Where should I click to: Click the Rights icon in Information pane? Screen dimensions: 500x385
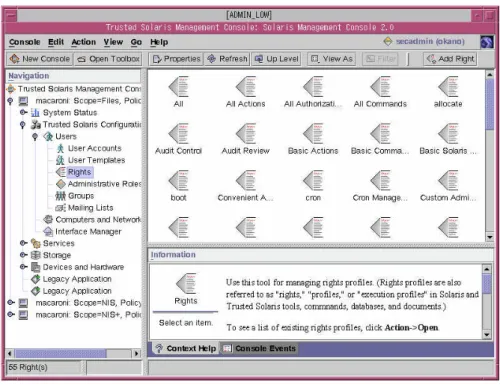click(186, 284)
